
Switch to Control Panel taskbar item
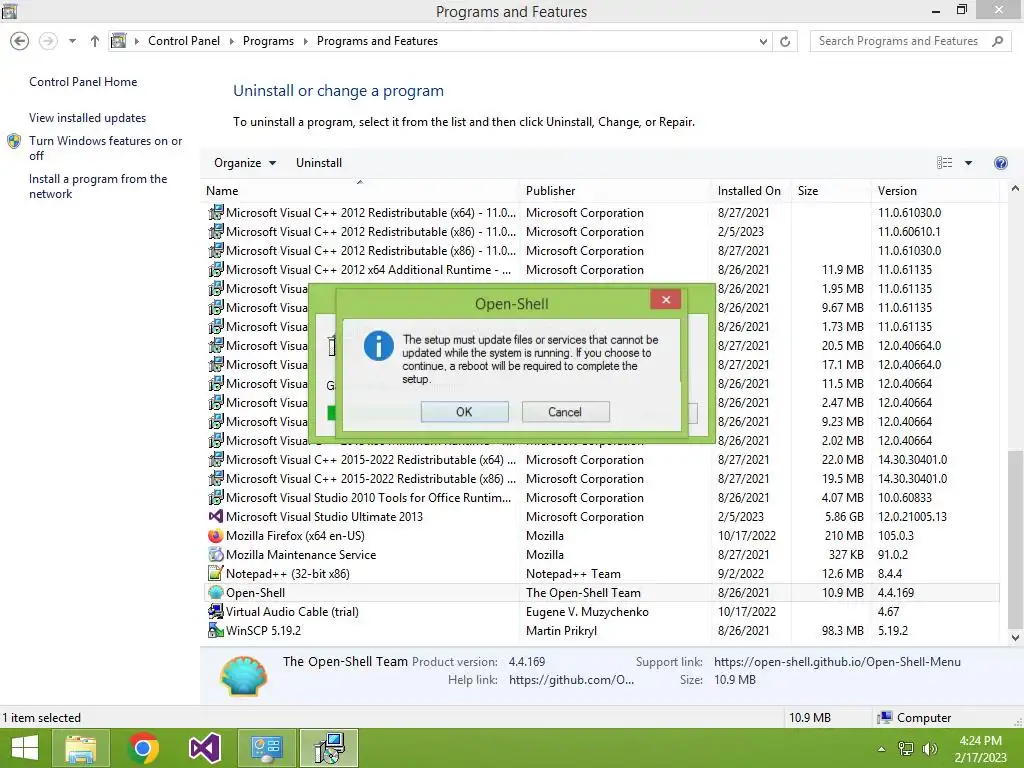(266, 748)
